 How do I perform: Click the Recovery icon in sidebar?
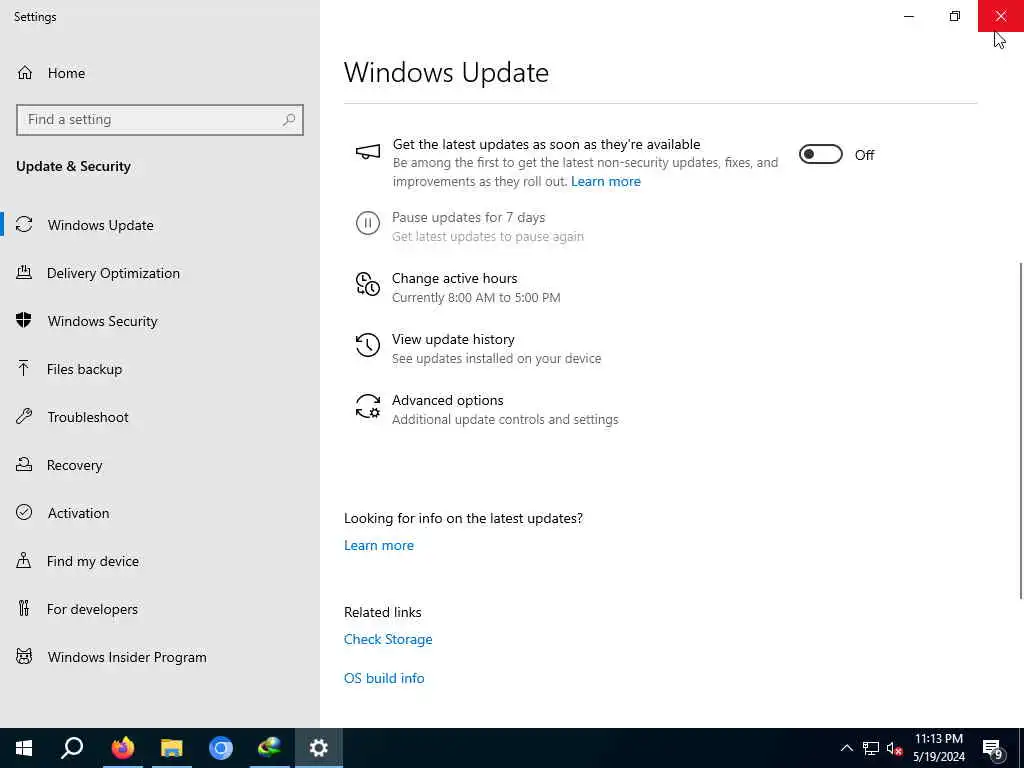click(24, 465)
